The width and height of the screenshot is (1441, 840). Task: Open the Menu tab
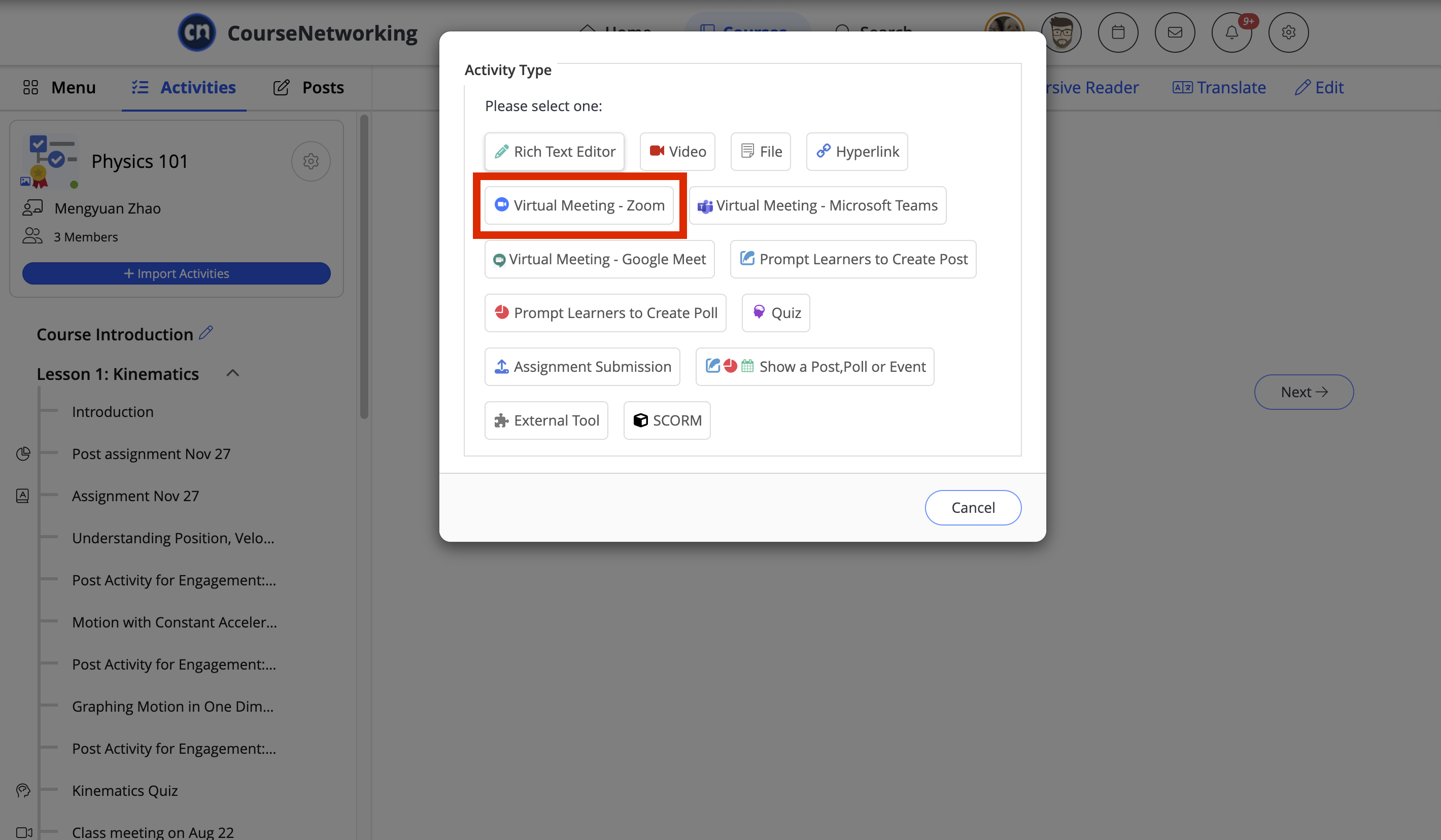tap(59, 87)
